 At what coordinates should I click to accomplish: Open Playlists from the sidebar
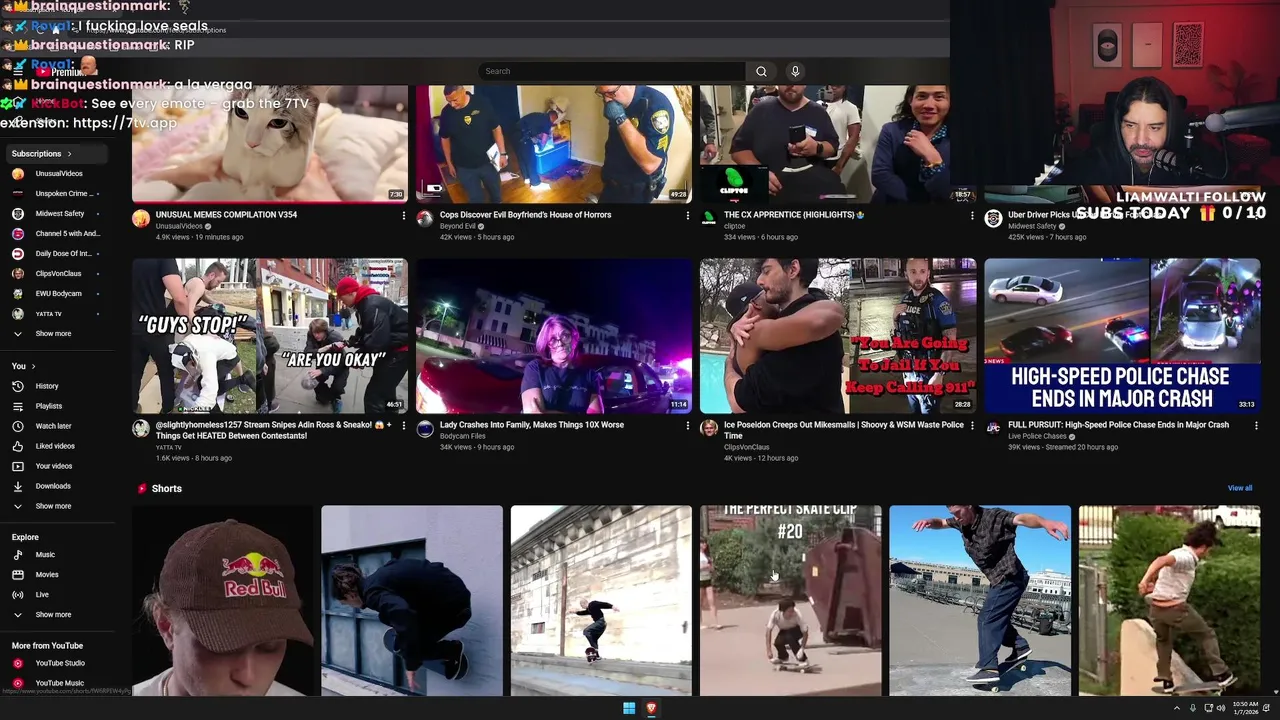[x=48, y=406]
